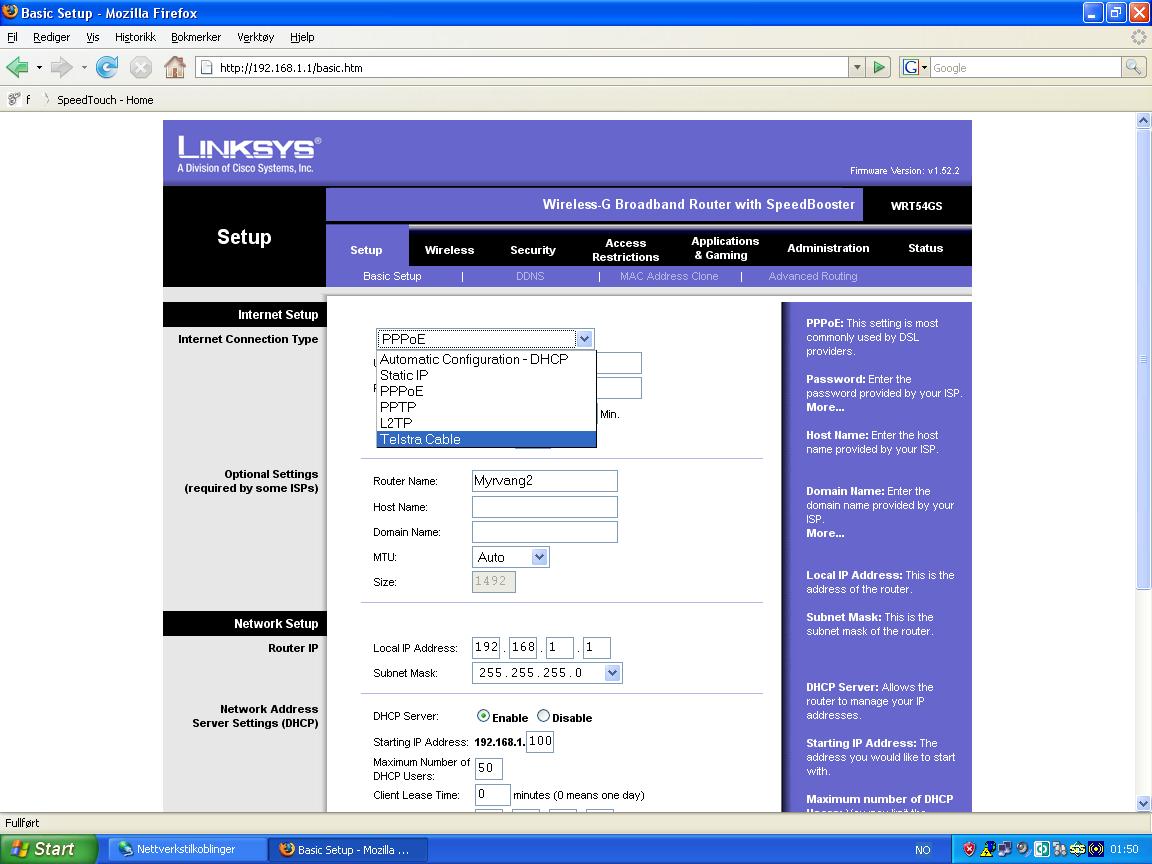Click the Domain Name field
1152x864 pixels.
point(544,532)
